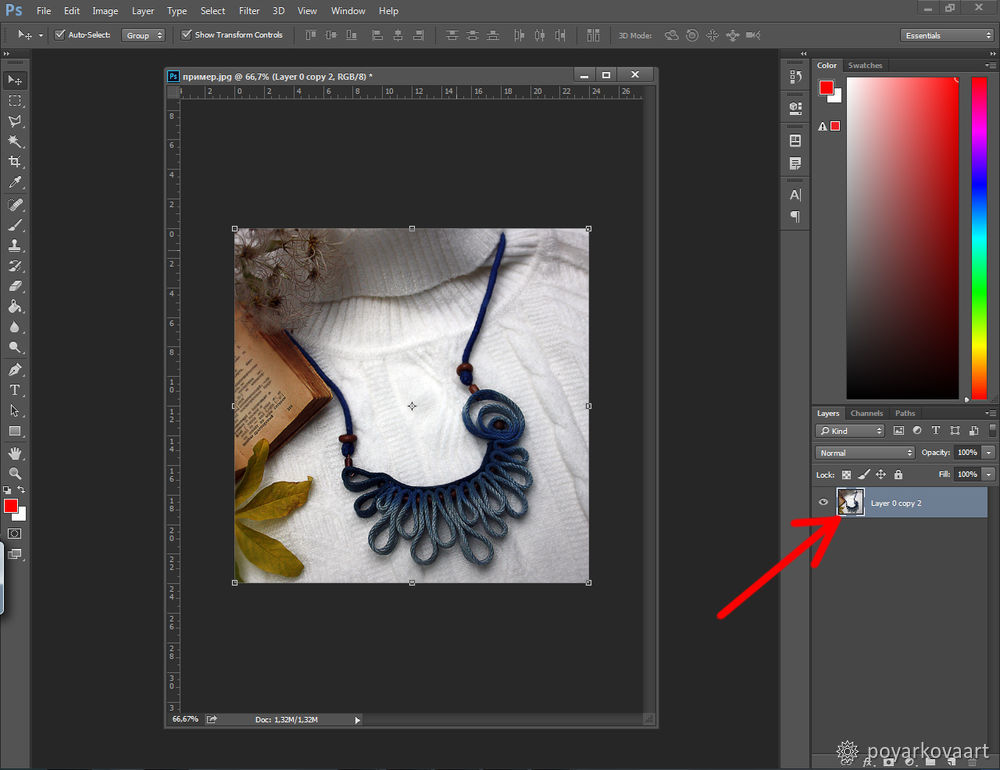Select the Hand tool
The width and height of the screenshot is (1000, 770).
coord(15,453)
